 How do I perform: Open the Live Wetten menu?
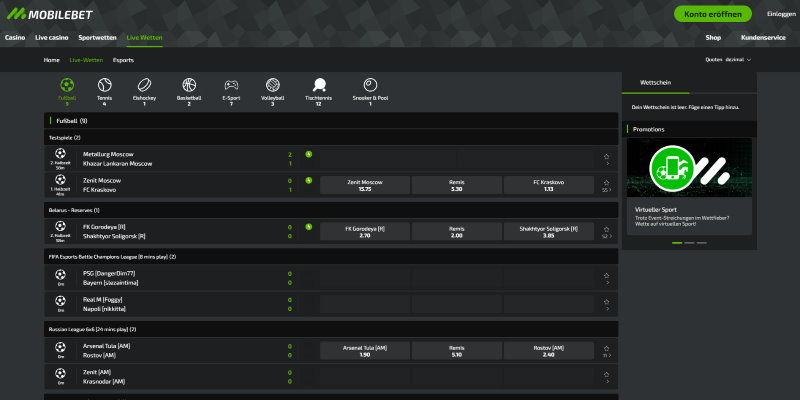(x=144, y=38)
